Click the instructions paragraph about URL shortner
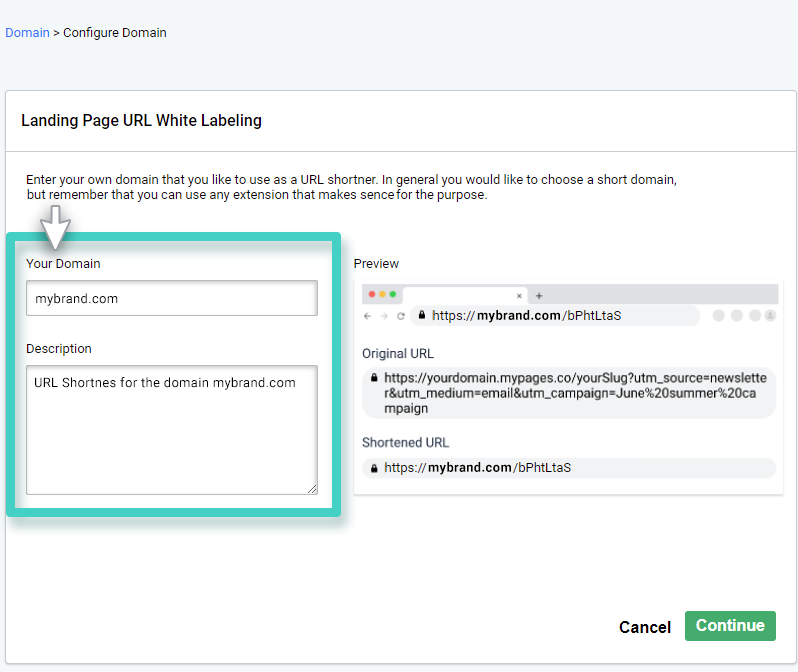 pos(352,187)
